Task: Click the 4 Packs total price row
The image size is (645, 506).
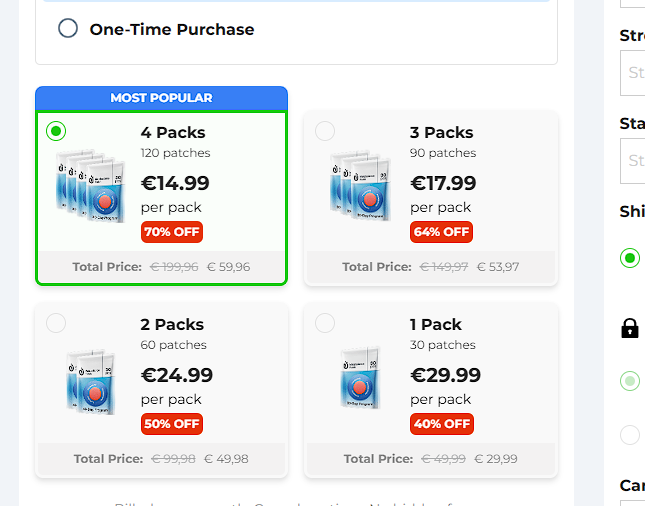Action: [161, 267]
